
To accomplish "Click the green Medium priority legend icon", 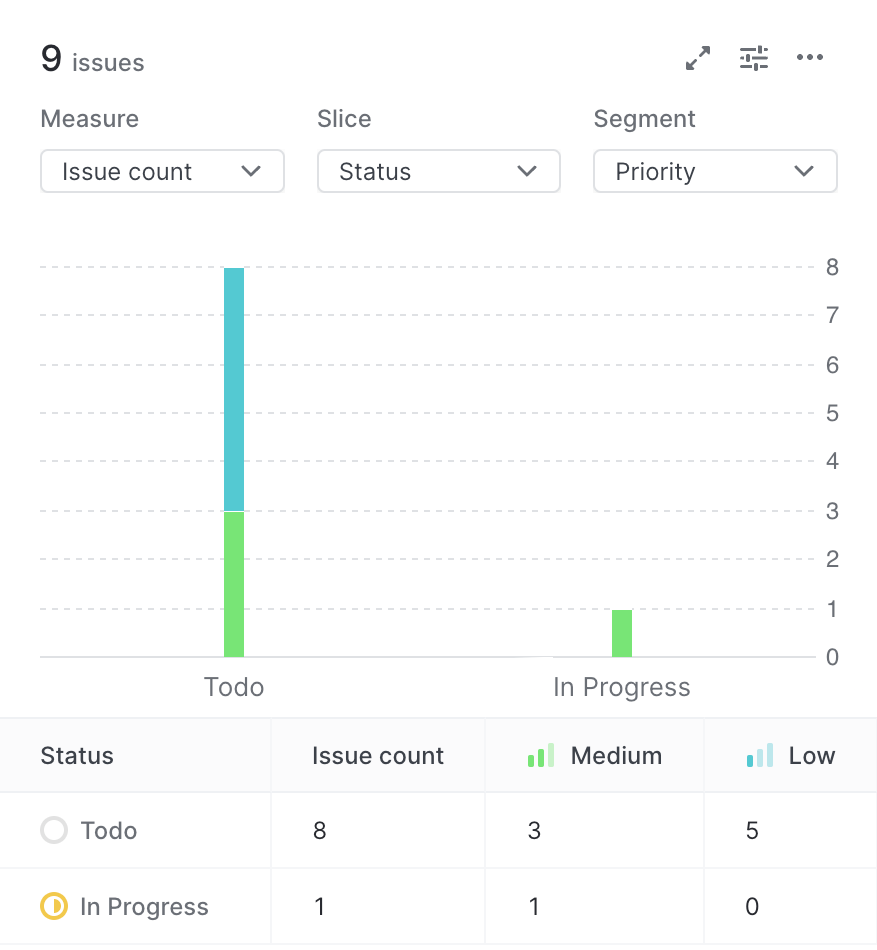I will [x=540, y=755].
